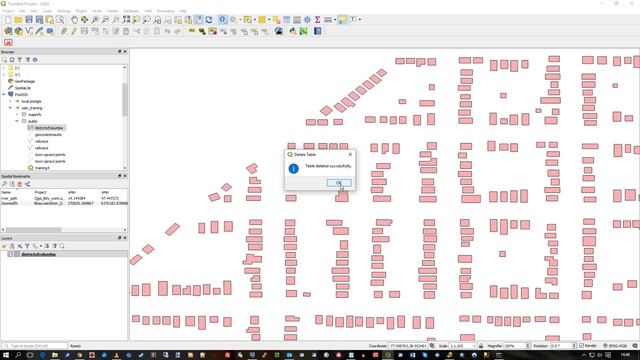Open File Explorer from the taskbar
The image size is (640, 360).
[55, 355]
